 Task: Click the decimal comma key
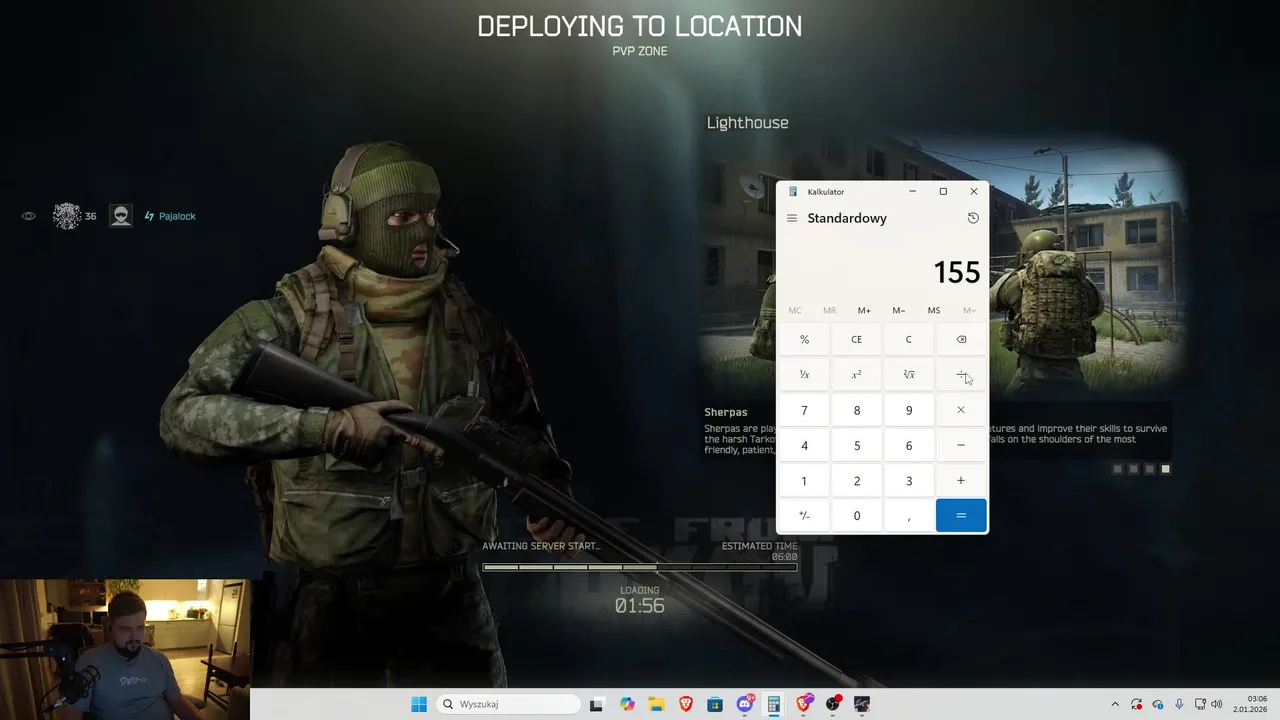[x=908, y=516]
